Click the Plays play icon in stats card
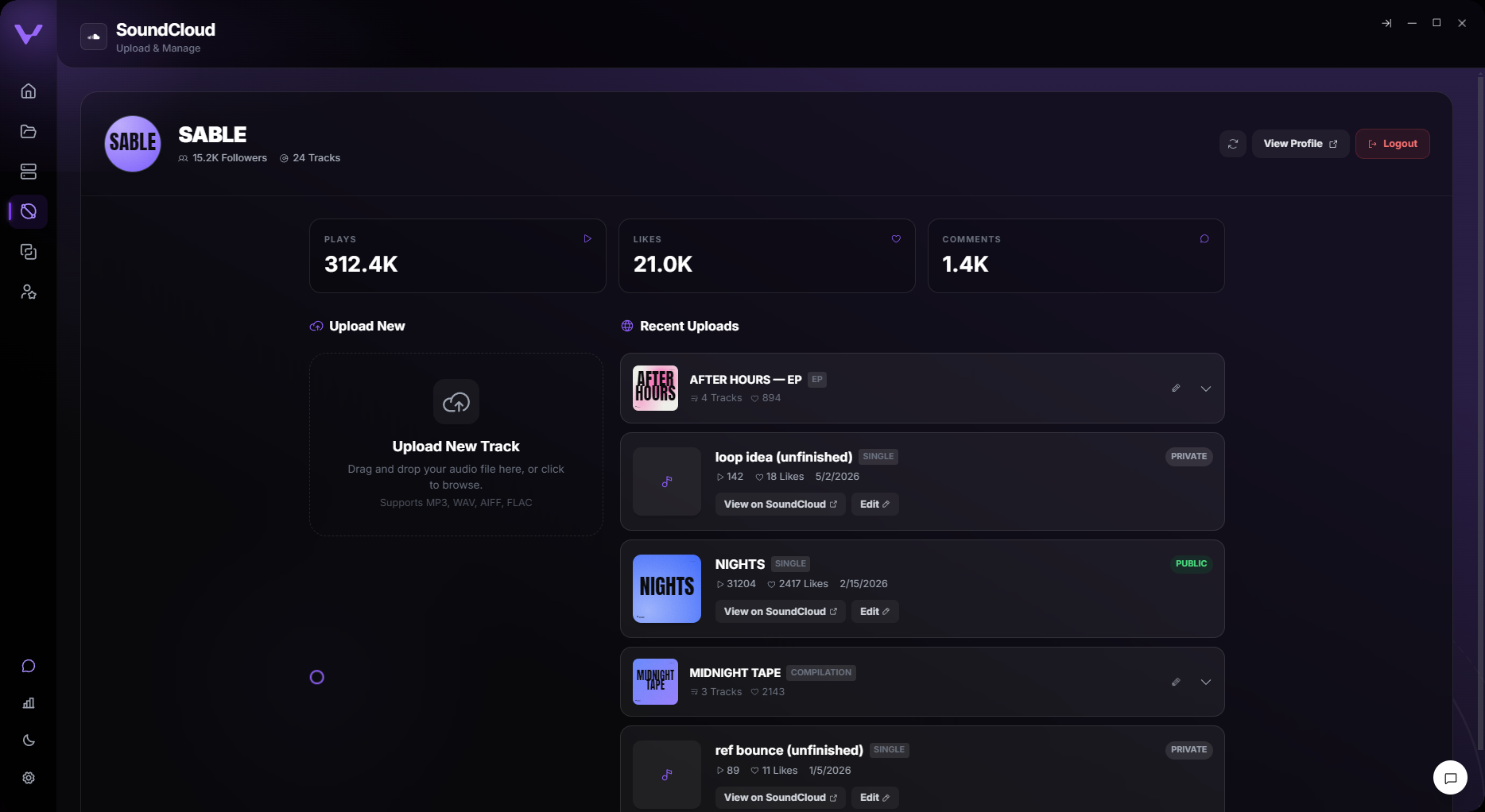The width and height of the screenshot is (1485, 812). click(587, 238)
